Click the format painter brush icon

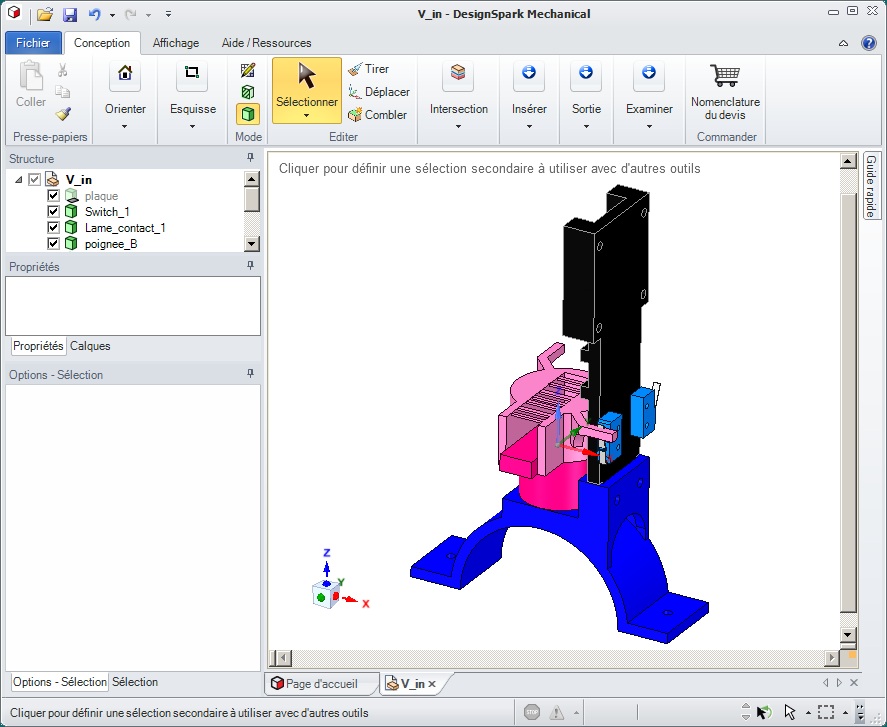pos(63,114)
